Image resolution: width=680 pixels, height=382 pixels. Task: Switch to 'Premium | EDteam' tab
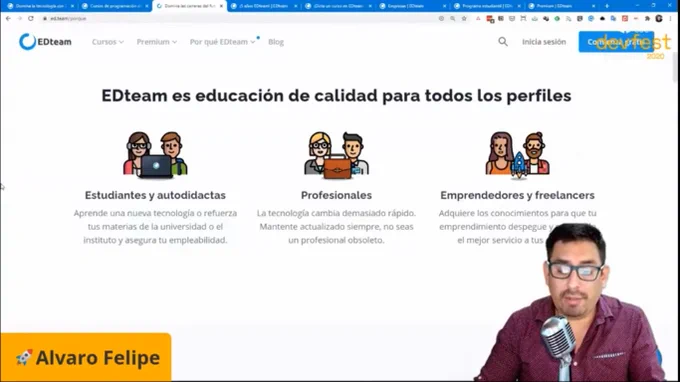[x=561, y=6]
